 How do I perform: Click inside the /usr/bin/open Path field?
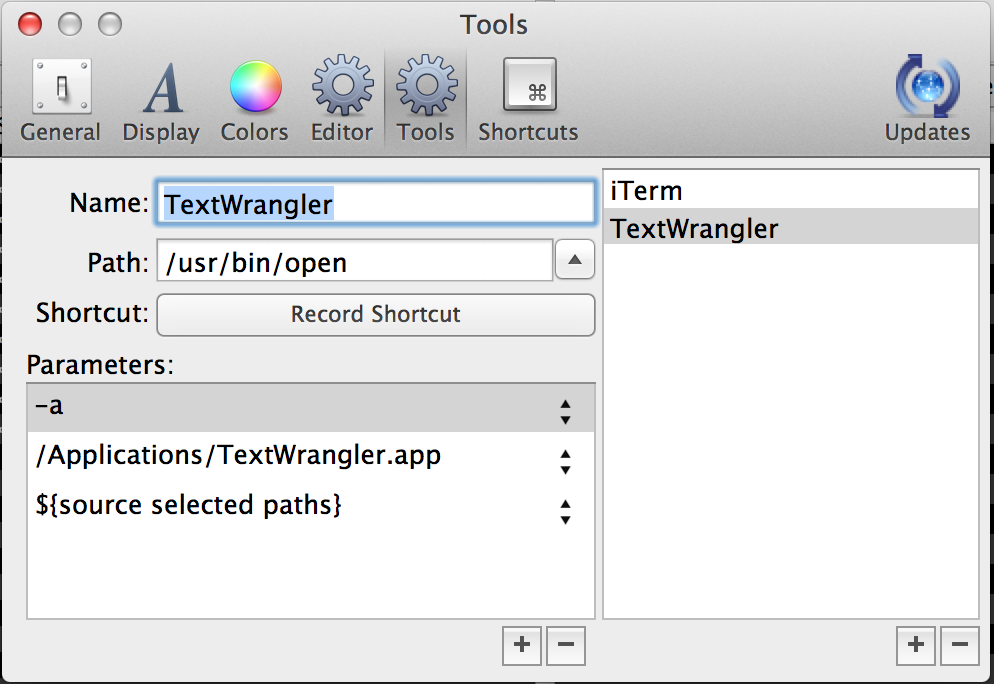click(350, 260)
